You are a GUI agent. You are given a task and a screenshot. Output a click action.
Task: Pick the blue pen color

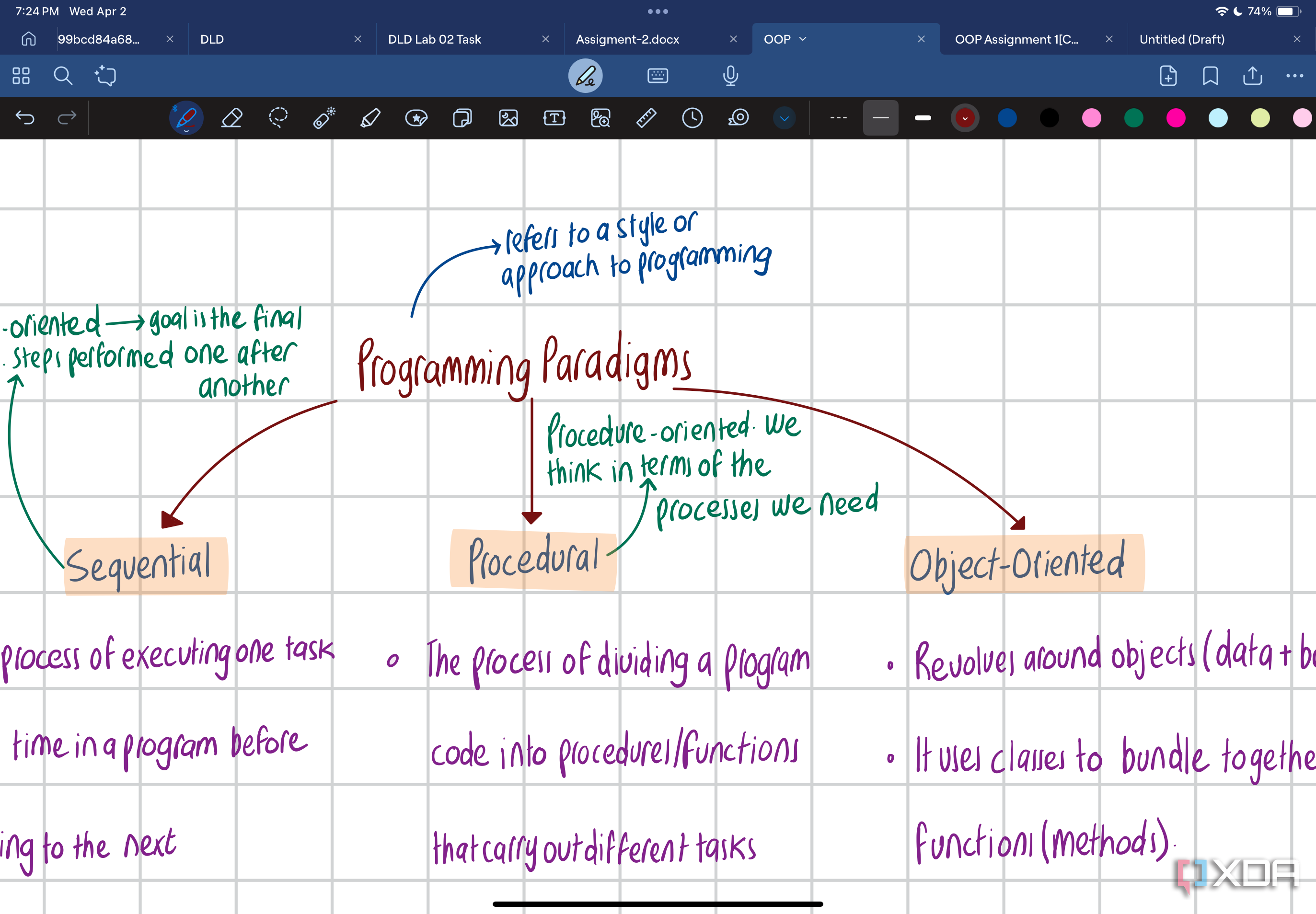(1007, 118)
